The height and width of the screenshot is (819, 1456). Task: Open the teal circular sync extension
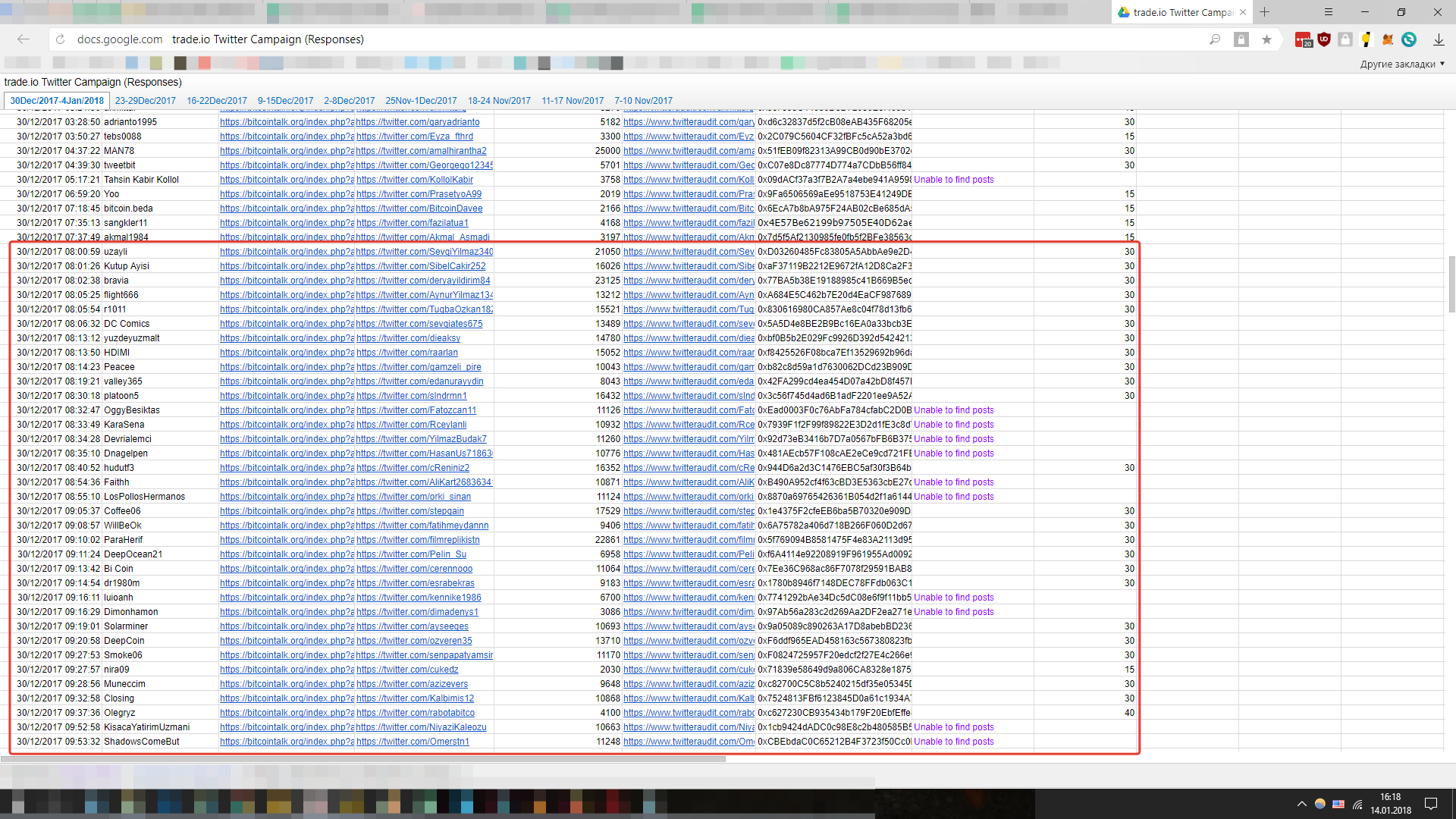[x=1409, y=39]
